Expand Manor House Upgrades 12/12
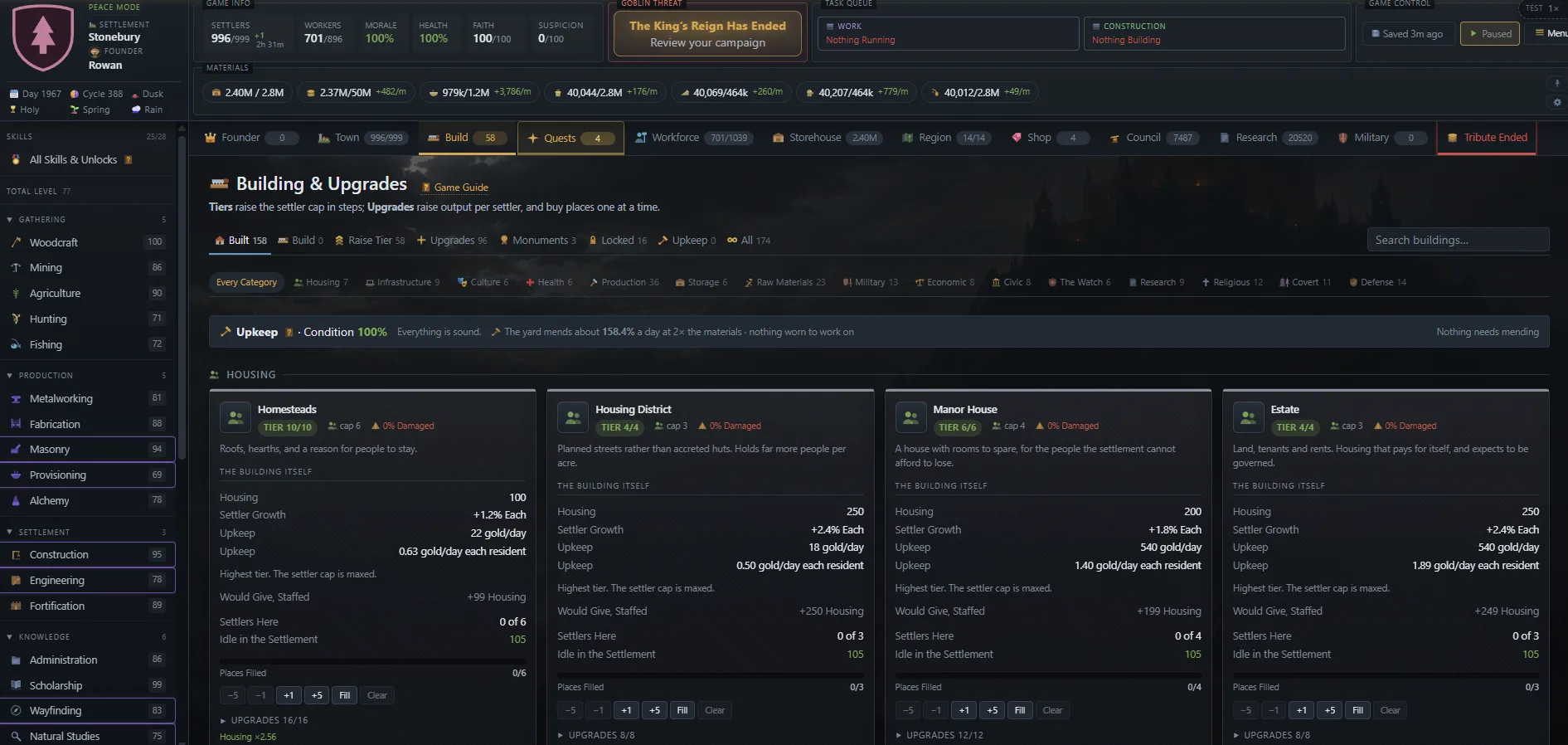Image resolution: width=1568 pixels, height=745 pixels. point(939,736)
